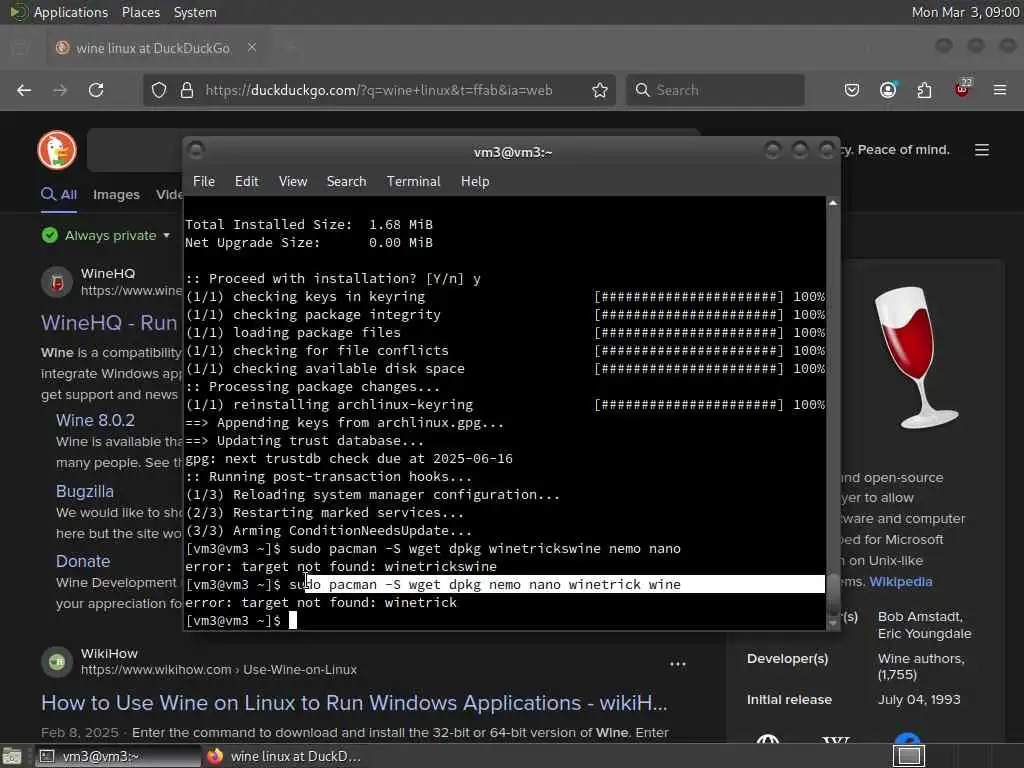Viewport: 1024px width, 768px height.
Task: Open the Firefox account icon
Action: (x=888, y=90)
